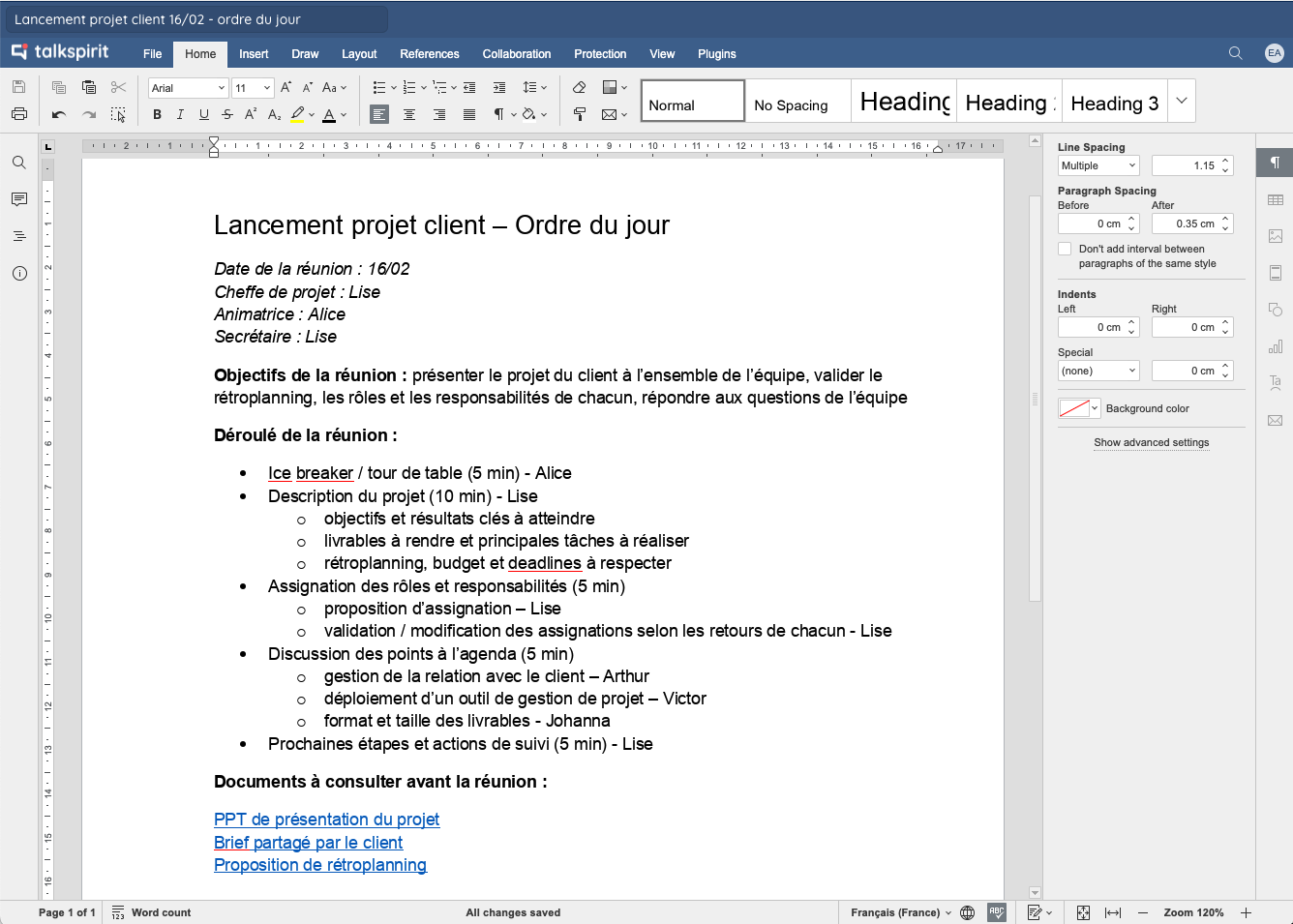
Task: Click the Print icon in the toolbar
Action: coord(18,114)
